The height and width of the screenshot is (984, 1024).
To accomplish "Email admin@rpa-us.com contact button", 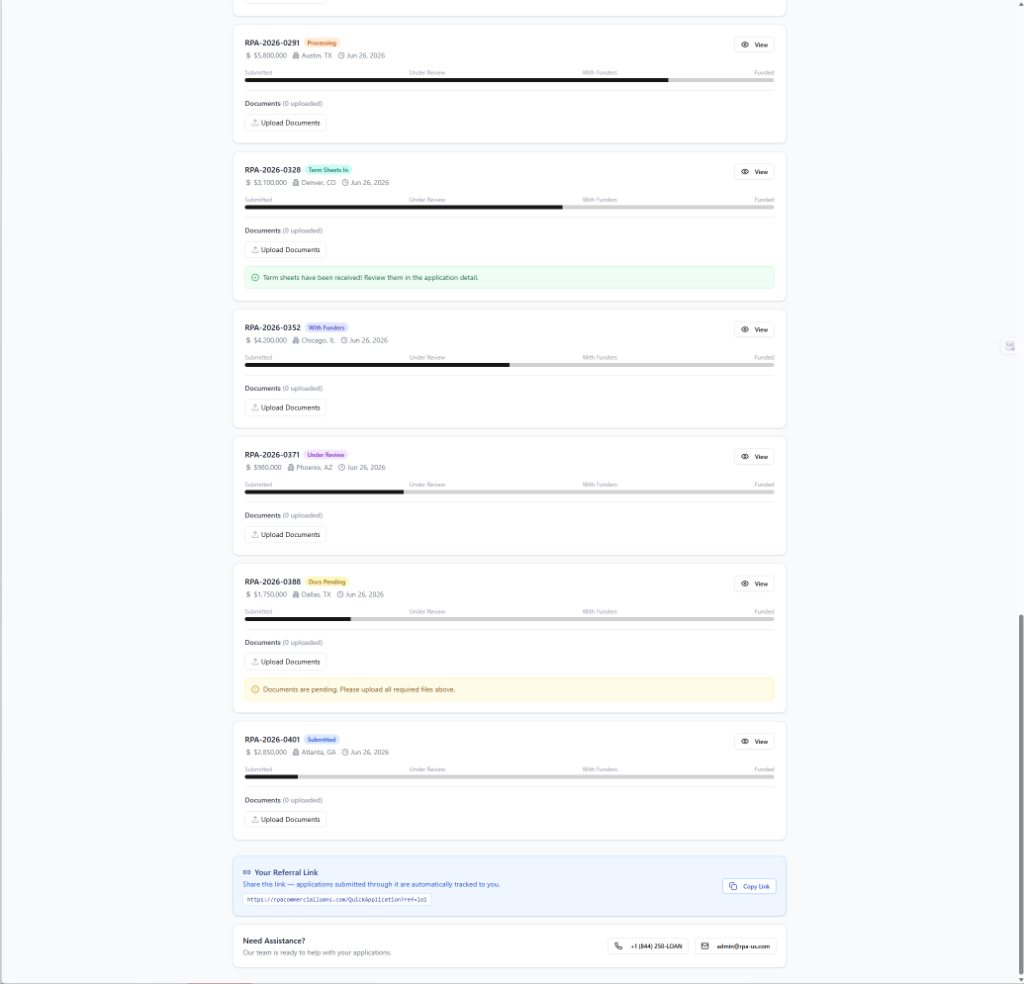I will (x=735, y=946).
